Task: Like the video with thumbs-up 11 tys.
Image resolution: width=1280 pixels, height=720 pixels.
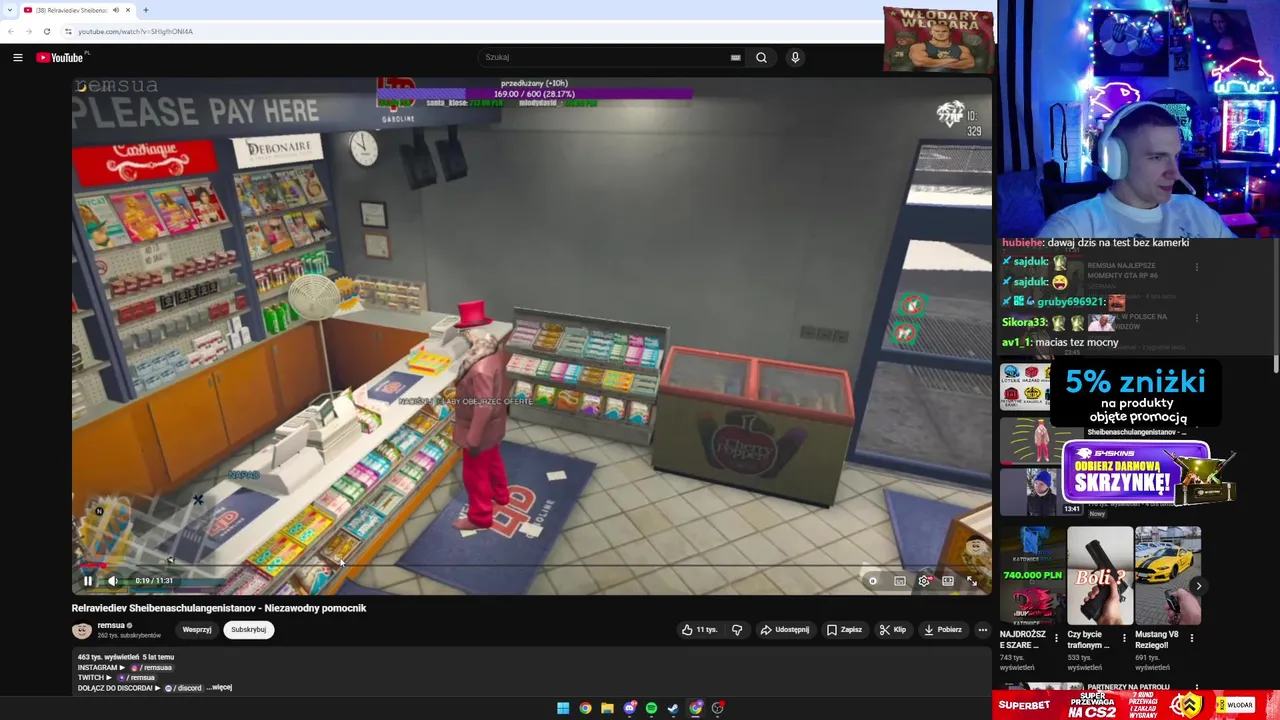Action: coord(700,630)
